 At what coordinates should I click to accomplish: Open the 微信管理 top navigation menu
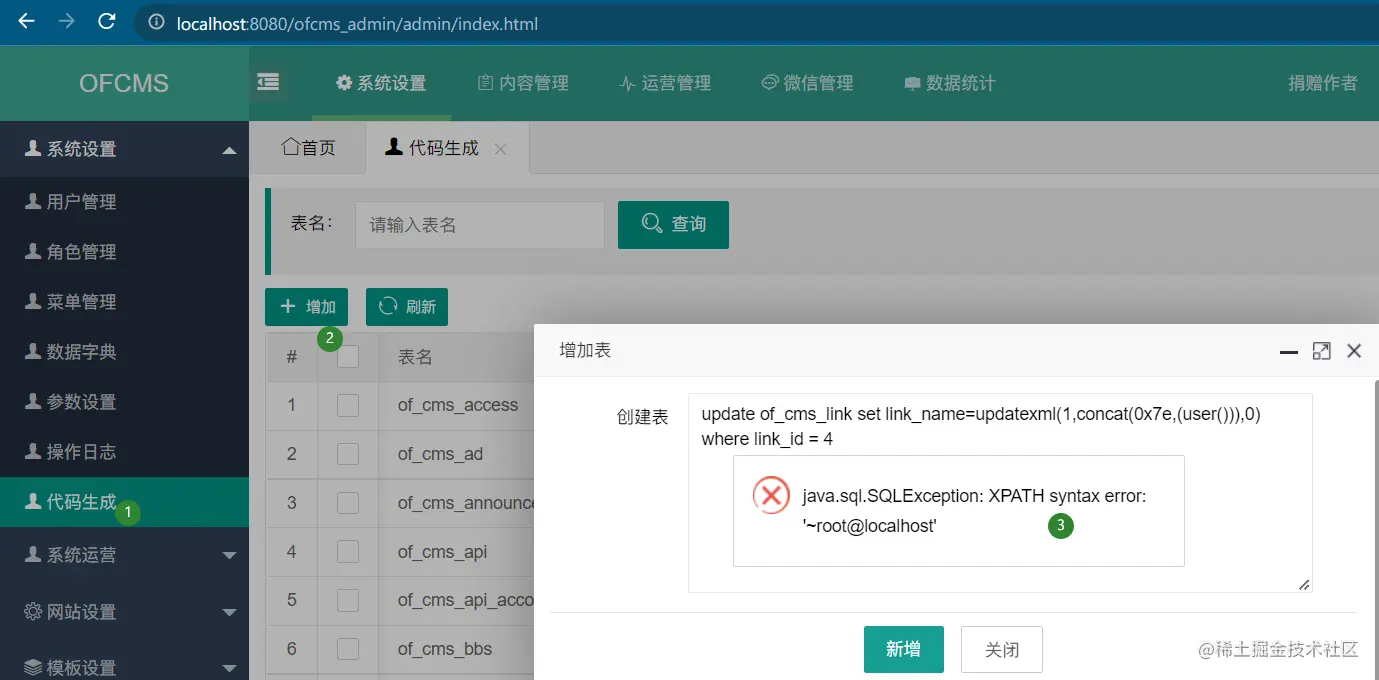(x=807, y=83)
